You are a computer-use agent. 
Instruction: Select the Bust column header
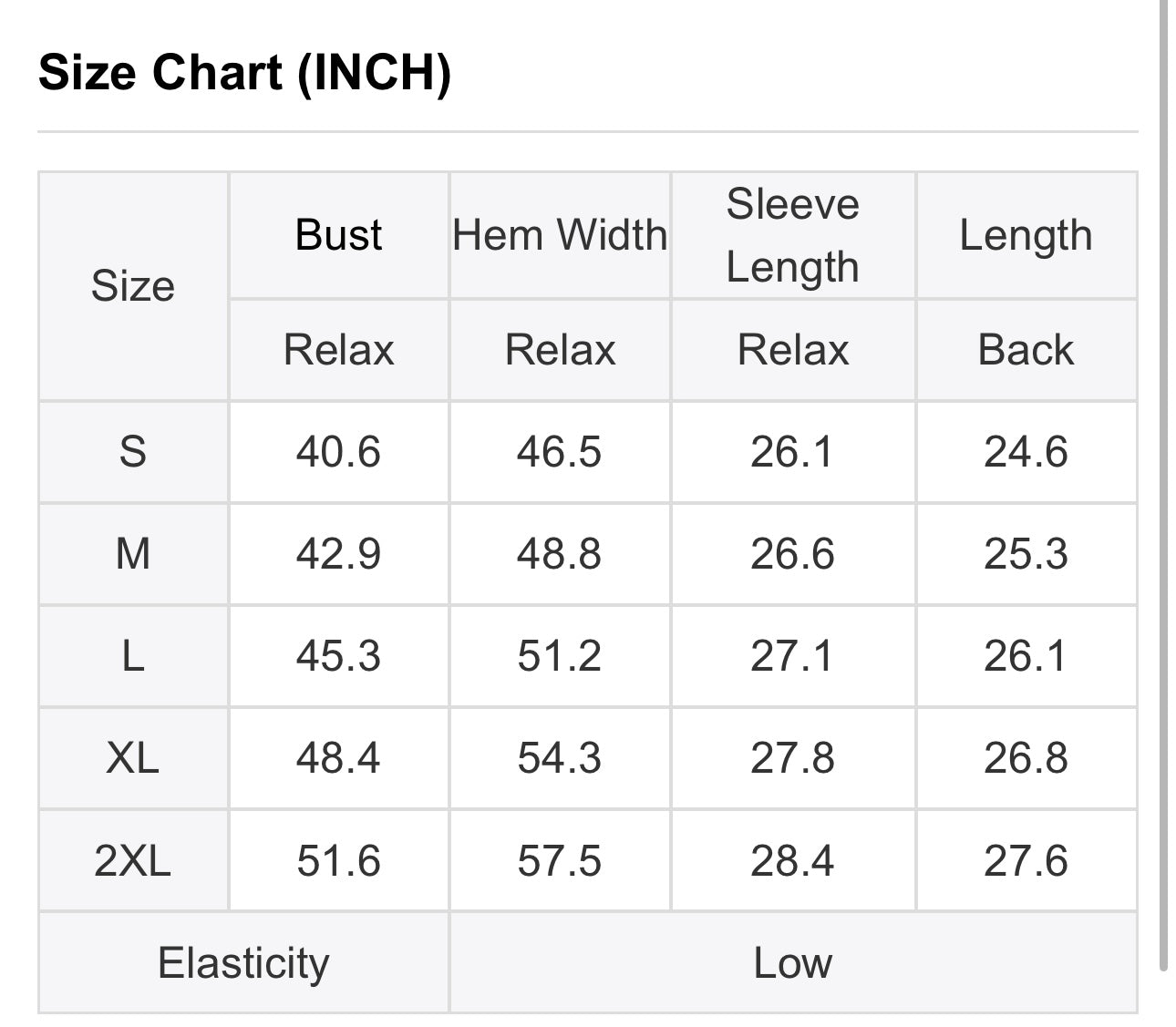coord(338,235)
